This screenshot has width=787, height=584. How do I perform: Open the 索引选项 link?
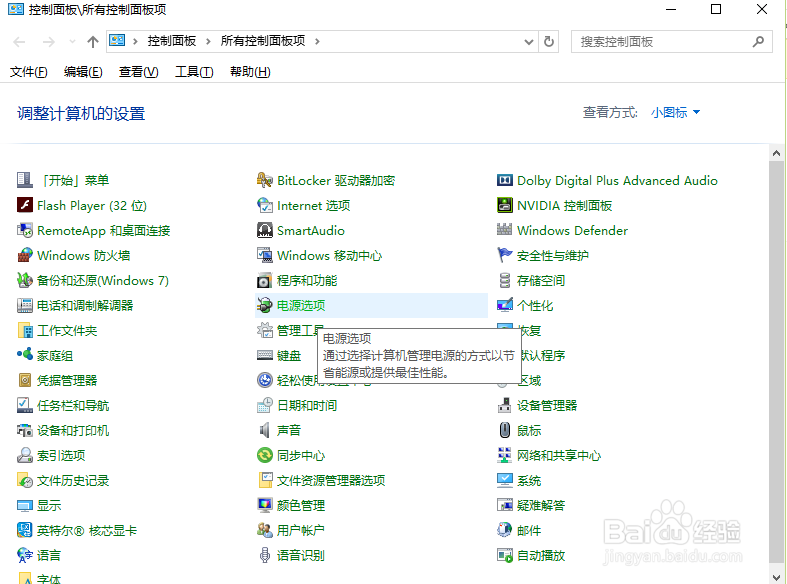coord(61,456)
